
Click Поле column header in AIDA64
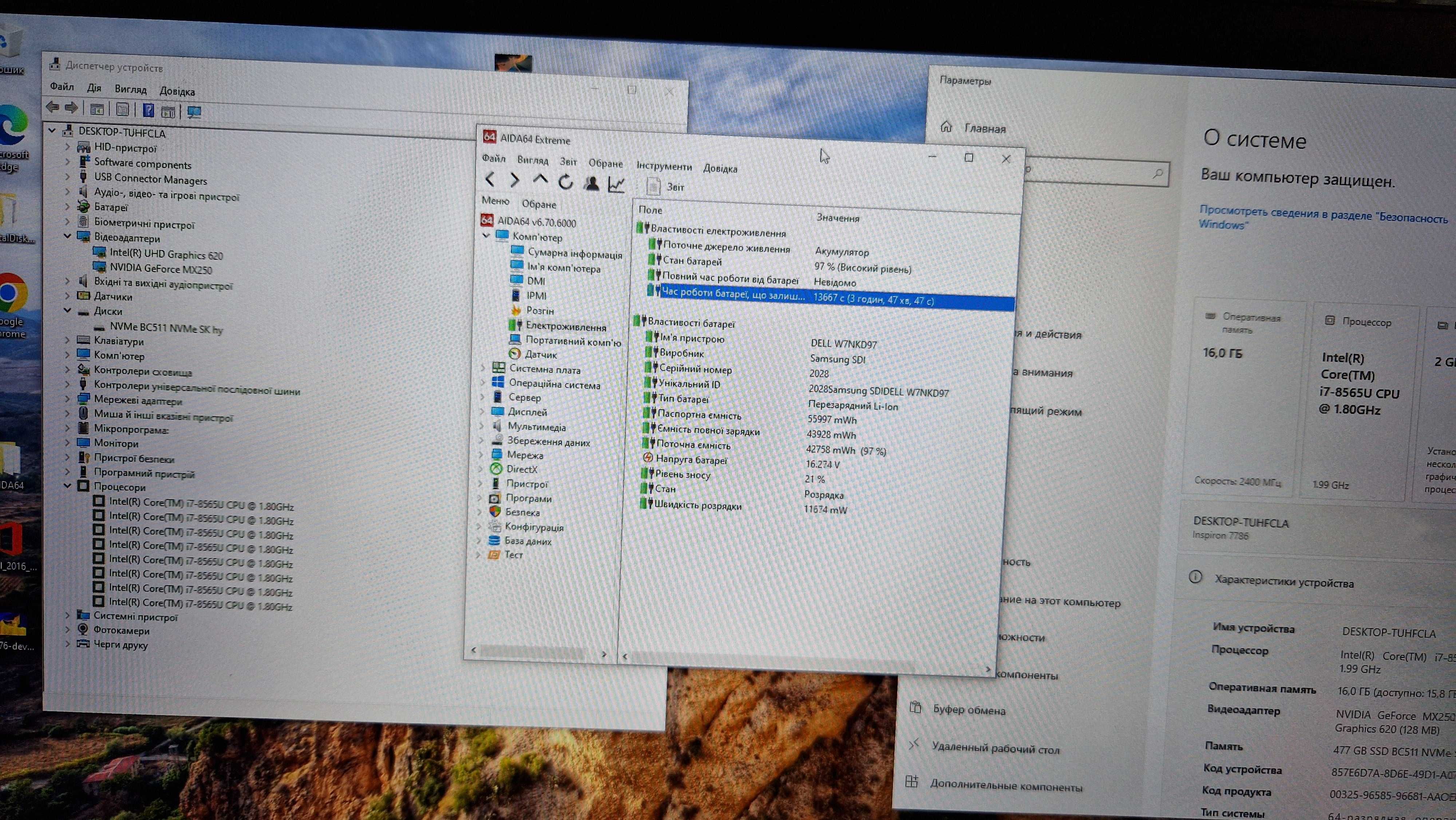click(650, 210)
